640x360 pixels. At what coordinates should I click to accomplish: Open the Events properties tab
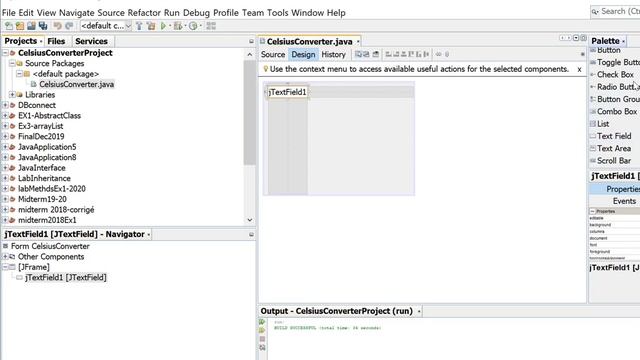click(x=624, y=201)
